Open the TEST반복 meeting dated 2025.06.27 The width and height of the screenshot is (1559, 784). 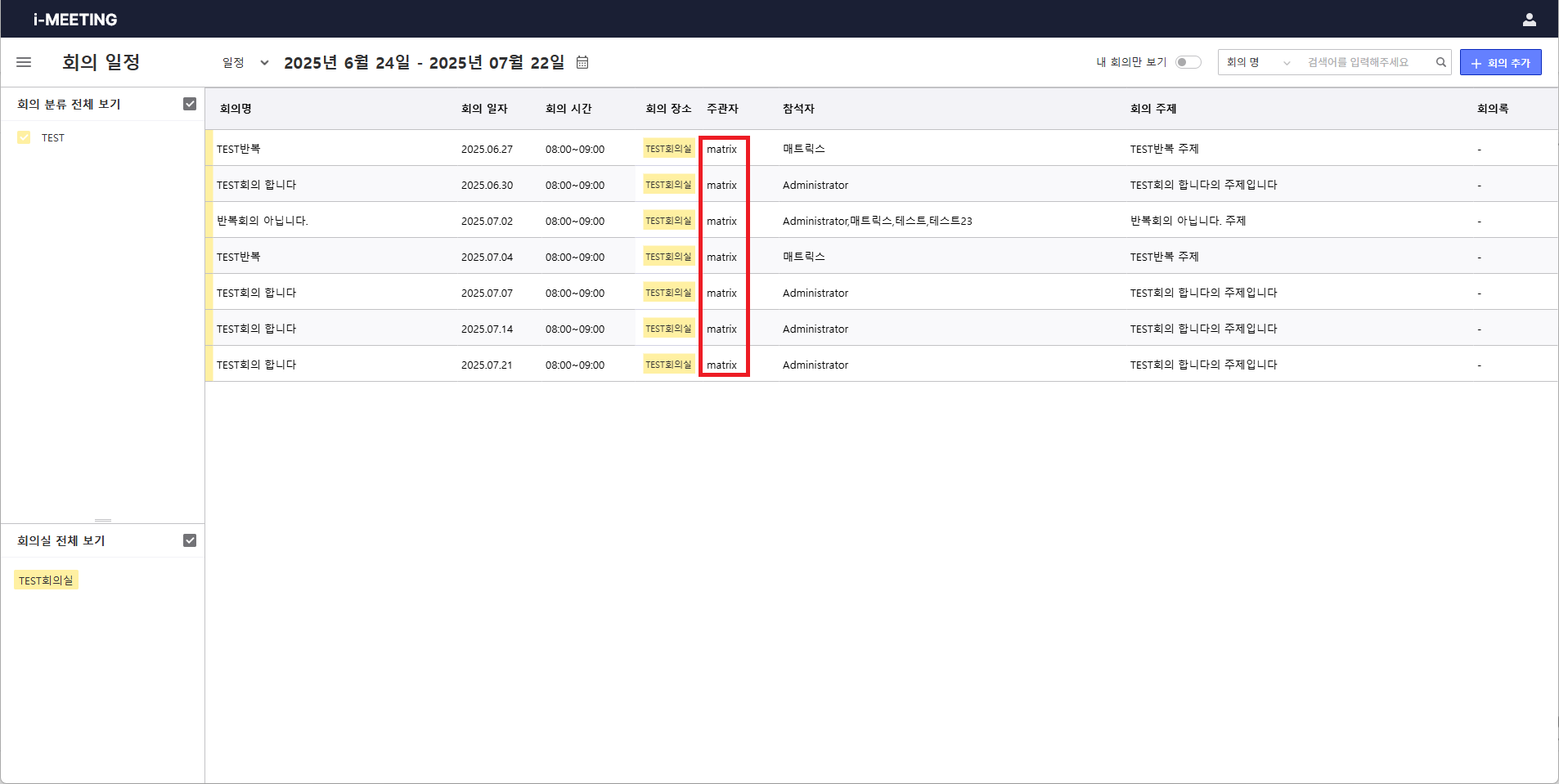click(238, 149)
